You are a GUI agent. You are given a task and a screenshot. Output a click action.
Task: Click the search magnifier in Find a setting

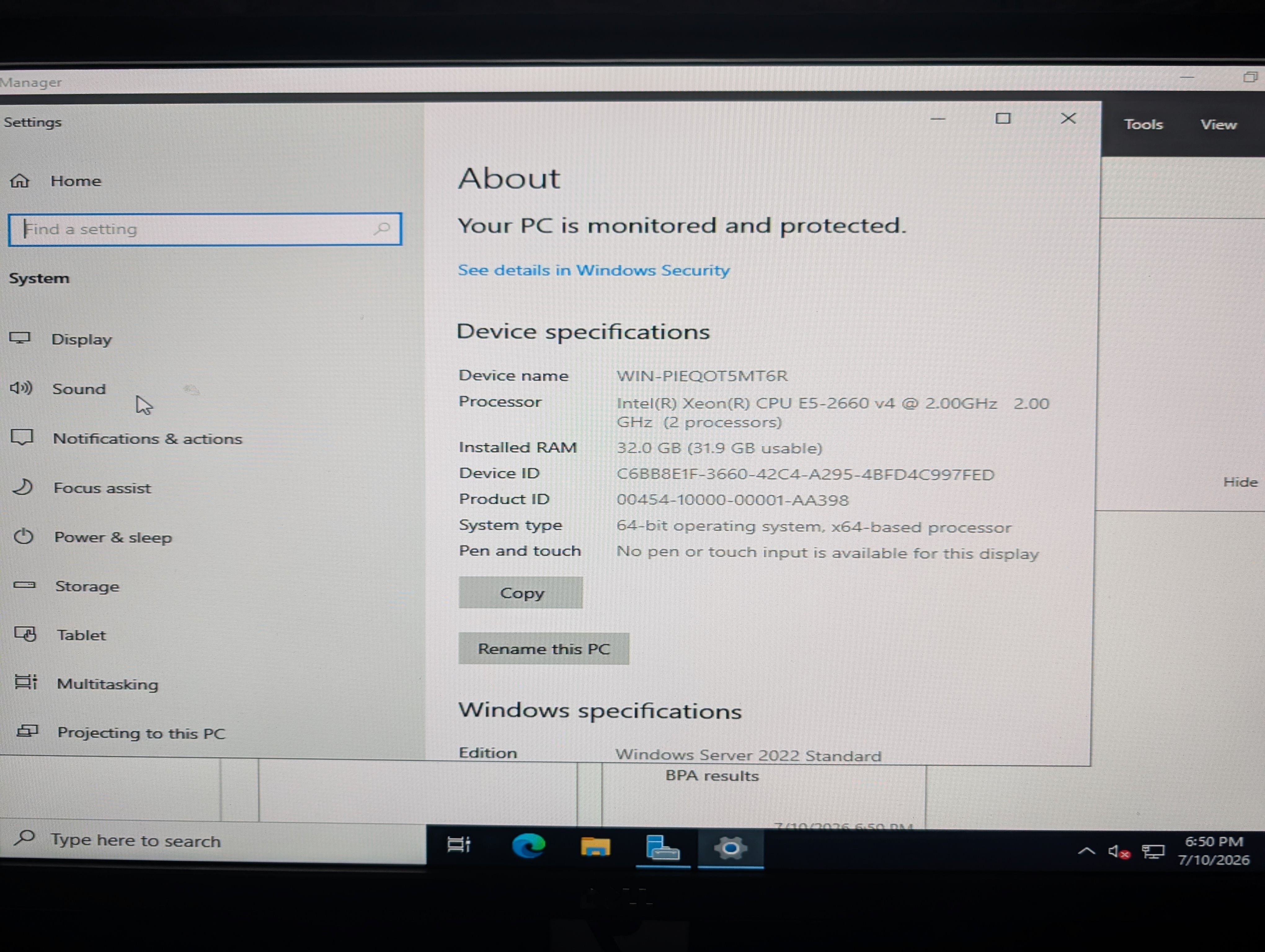tap(382, 229)
